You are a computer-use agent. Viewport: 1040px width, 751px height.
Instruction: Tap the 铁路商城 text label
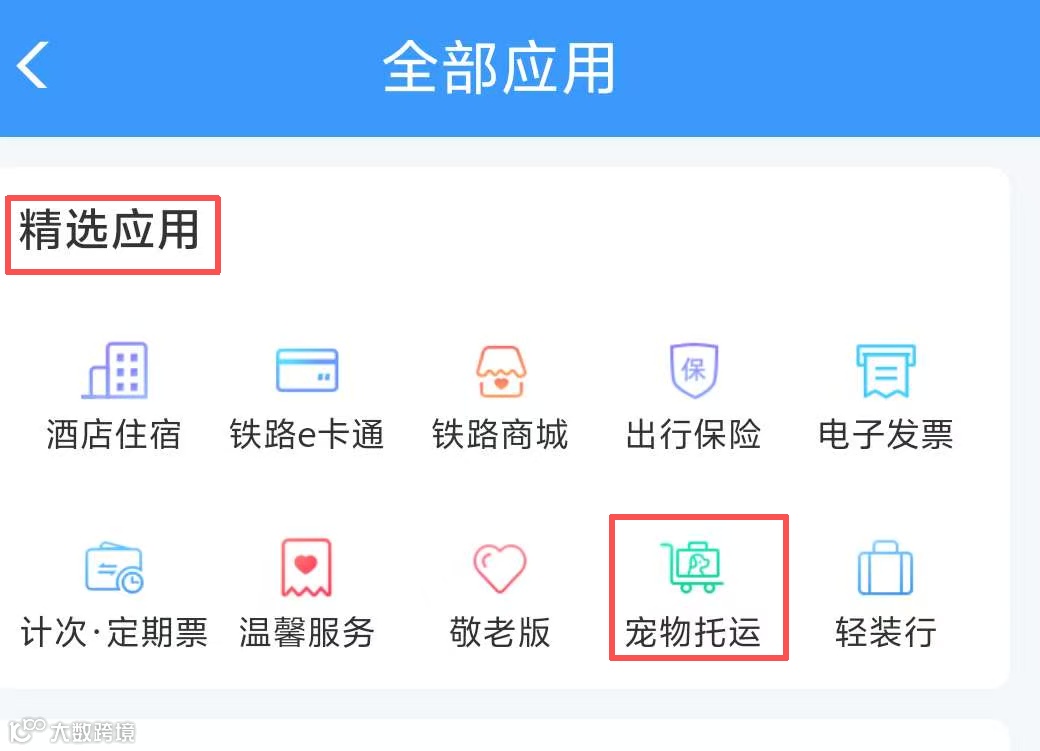501,435
